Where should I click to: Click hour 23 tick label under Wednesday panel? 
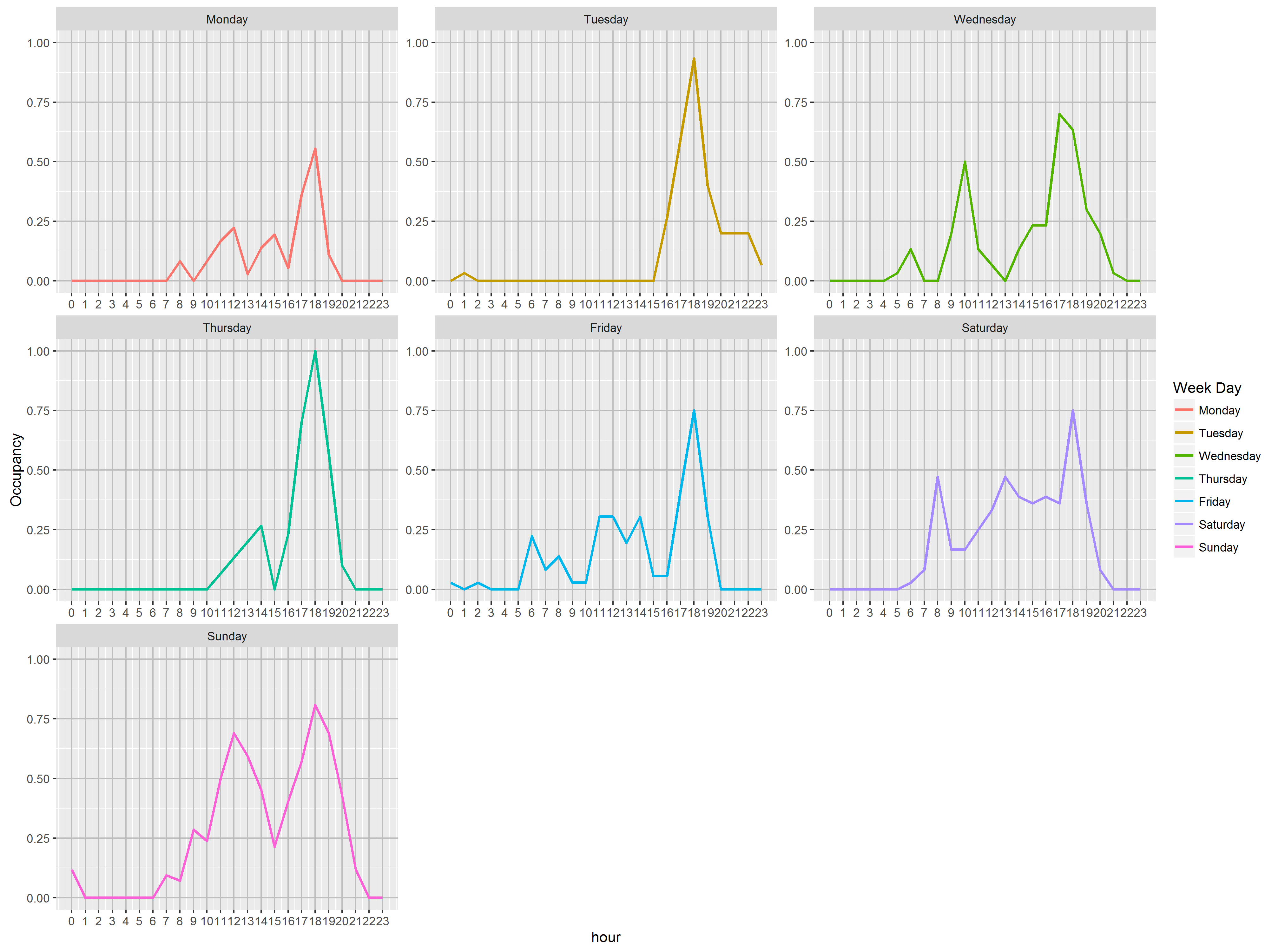[x=1140, y=304]
